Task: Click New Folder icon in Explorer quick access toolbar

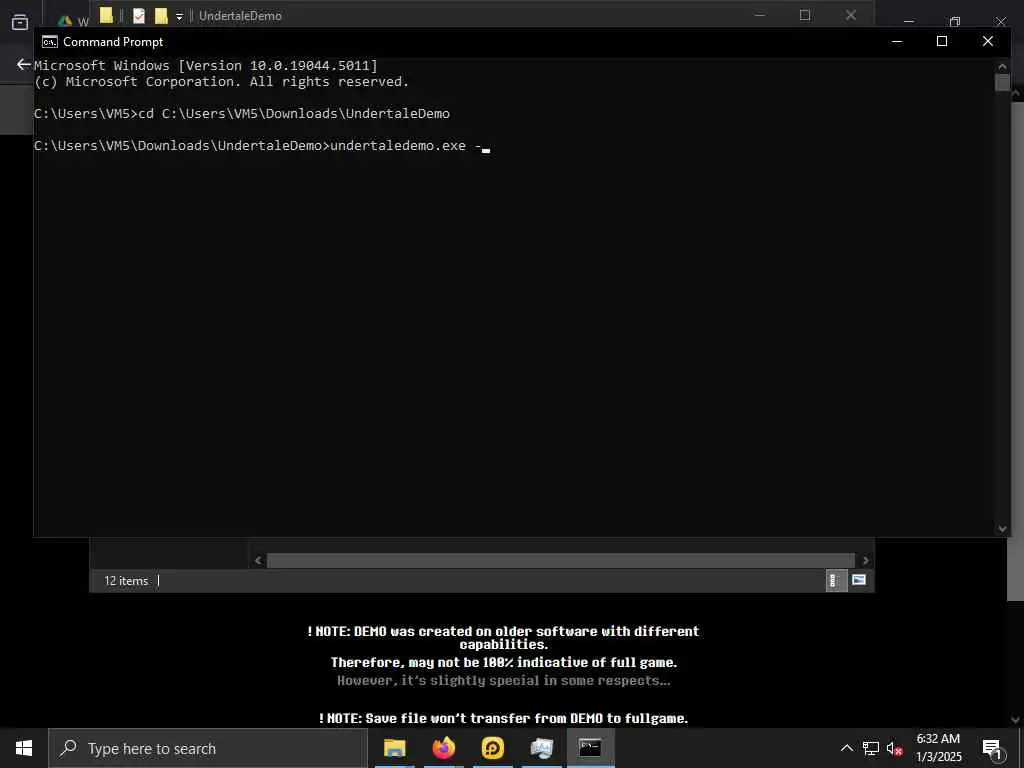Action: (161, 16)
